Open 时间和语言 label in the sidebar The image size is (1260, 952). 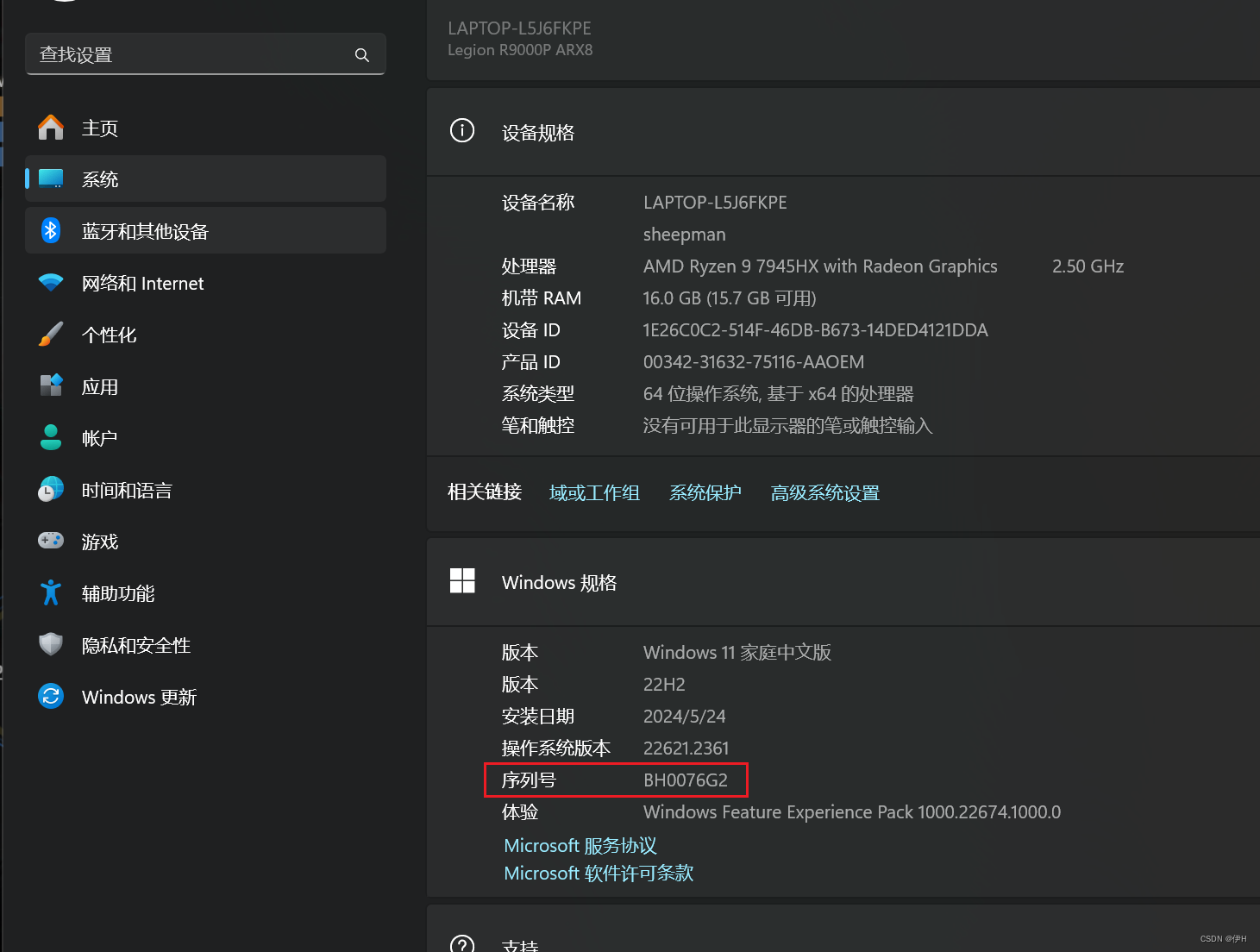pyautogui.click(x=127, y=491)
